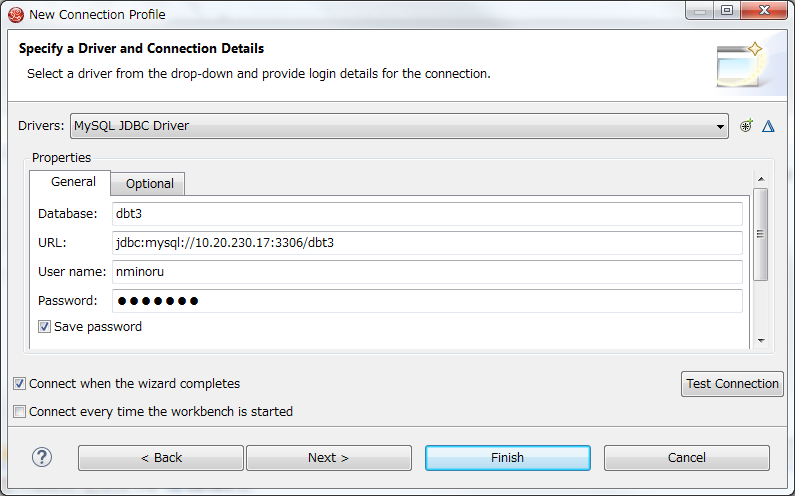Minimize the New Connection Profile window

click(x=700, y=11)
